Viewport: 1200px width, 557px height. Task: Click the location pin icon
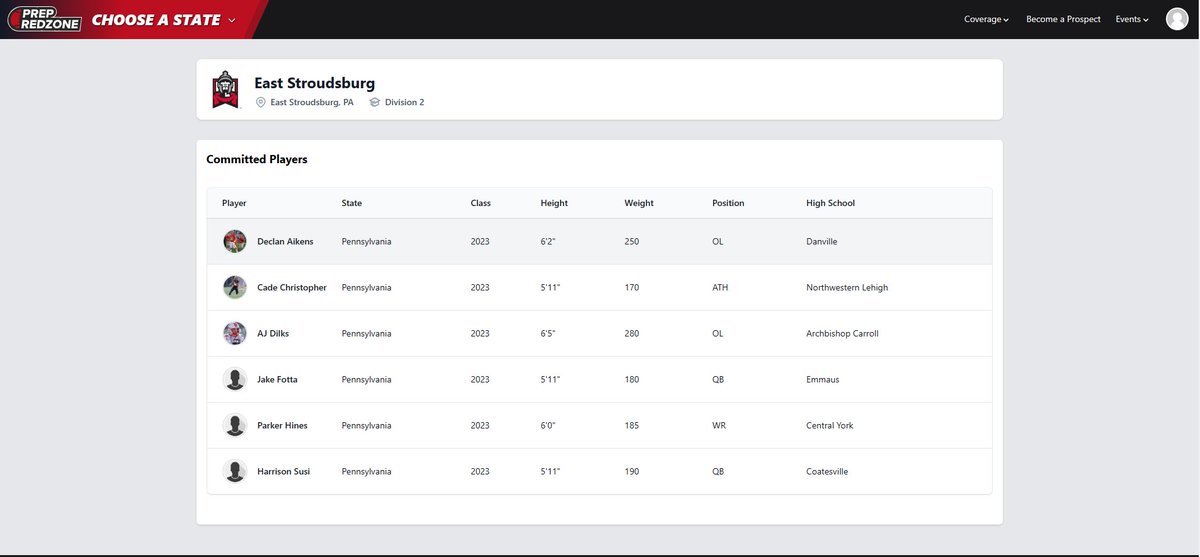click(x=260, y=102)
